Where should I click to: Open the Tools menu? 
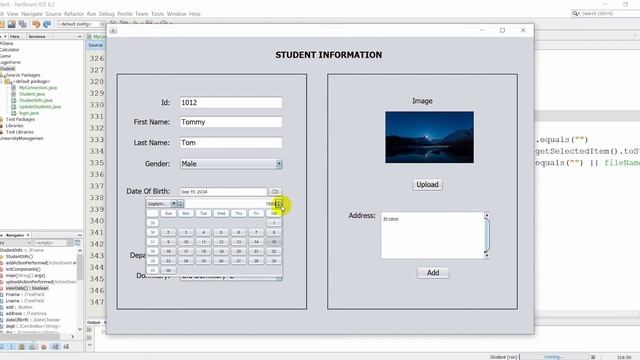tap(158, 14)
